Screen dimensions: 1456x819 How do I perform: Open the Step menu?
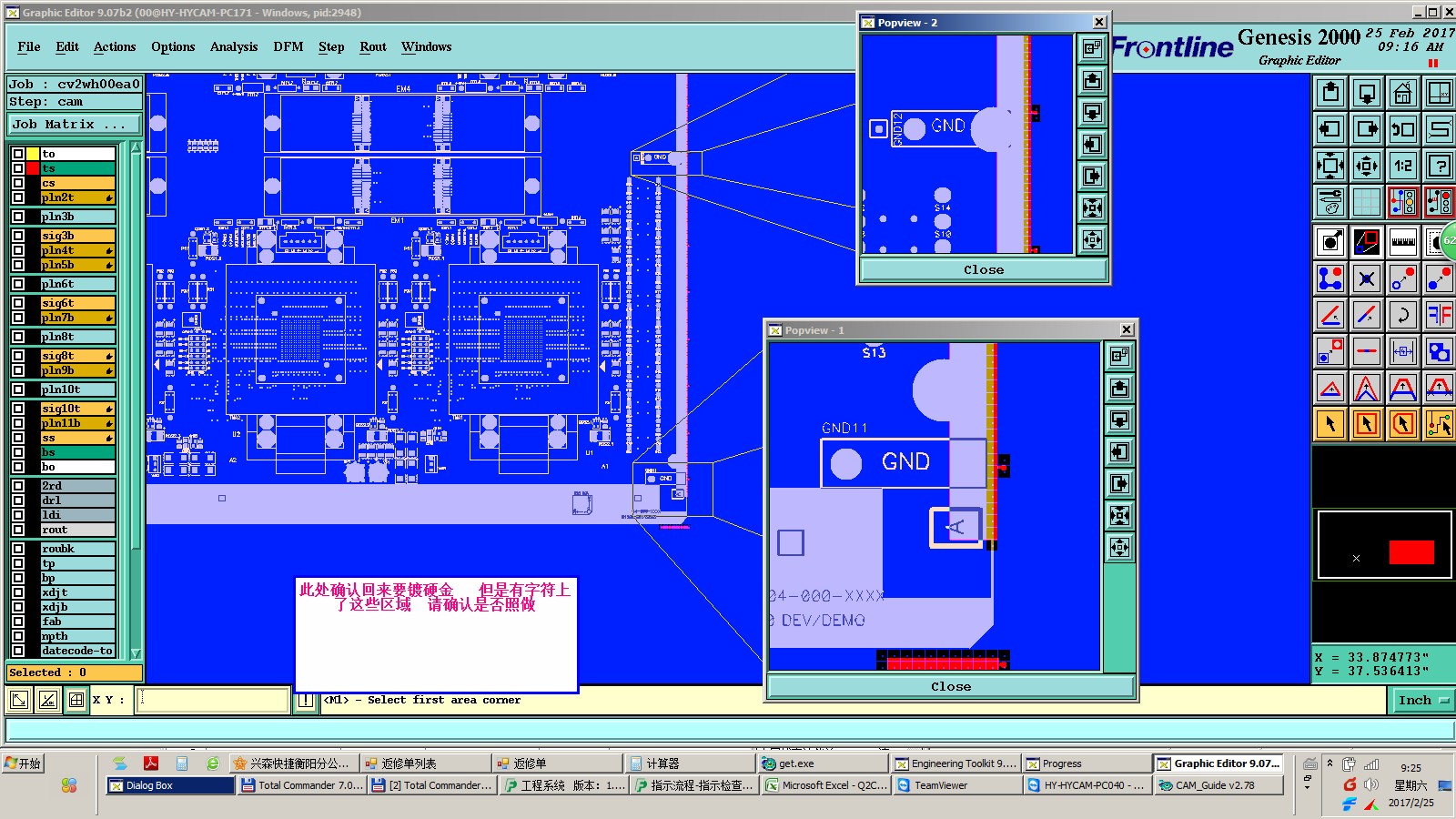pyautogui.click(x=331, y=46)
